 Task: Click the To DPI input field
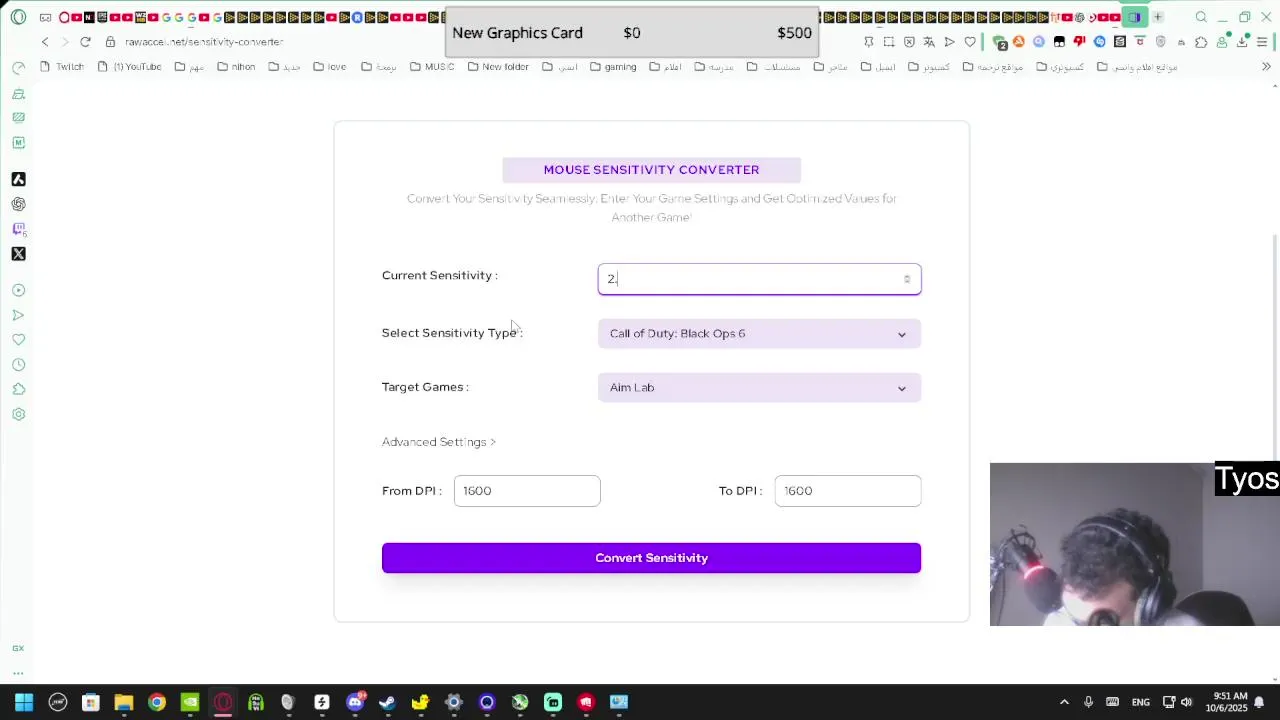pos(848,491)
